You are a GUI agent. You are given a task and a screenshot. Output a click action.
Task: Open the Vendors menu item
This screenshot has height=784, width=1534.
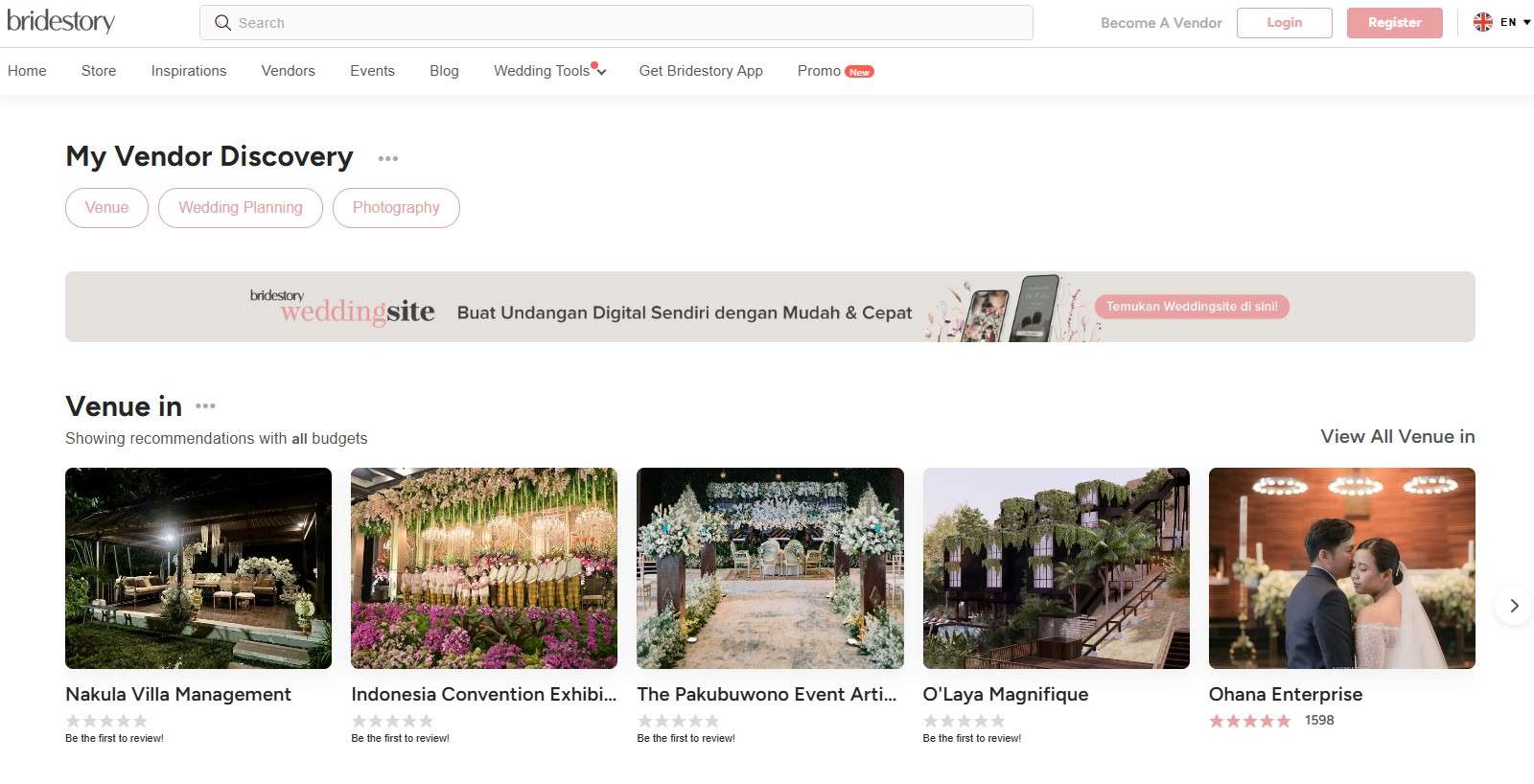coord(289,71)
